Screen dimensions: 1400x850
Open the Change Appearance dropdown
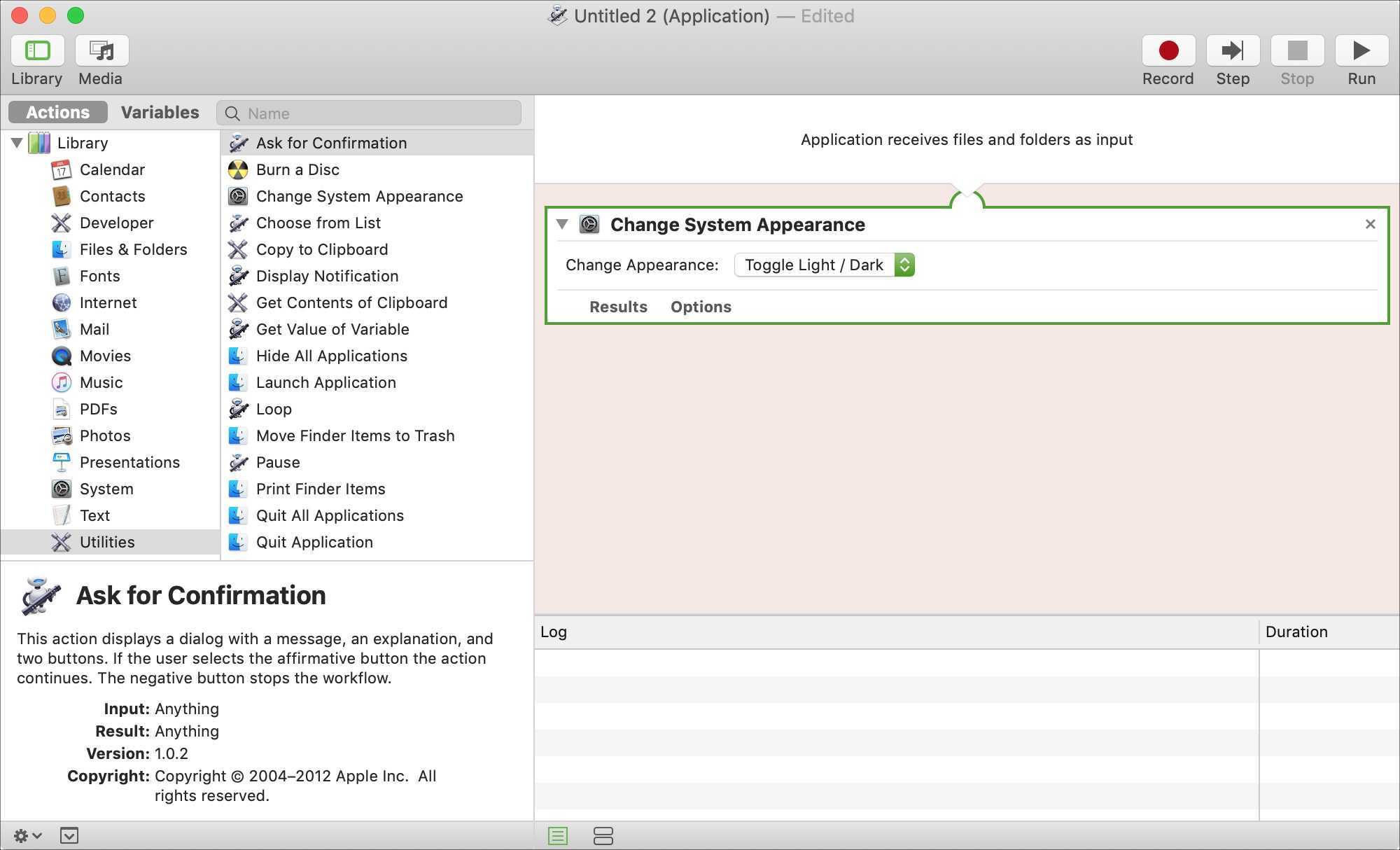tap(824, 265)
